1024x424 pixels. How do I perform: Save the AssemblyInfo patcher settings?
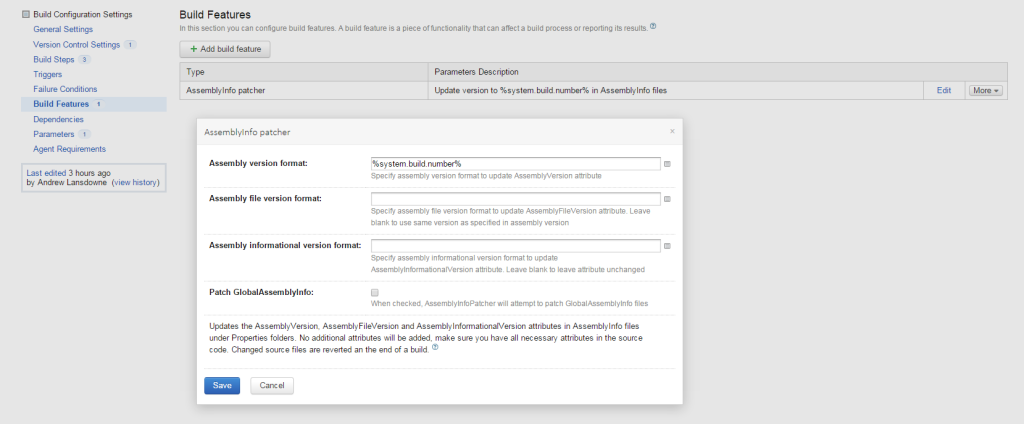coord(222,385)
